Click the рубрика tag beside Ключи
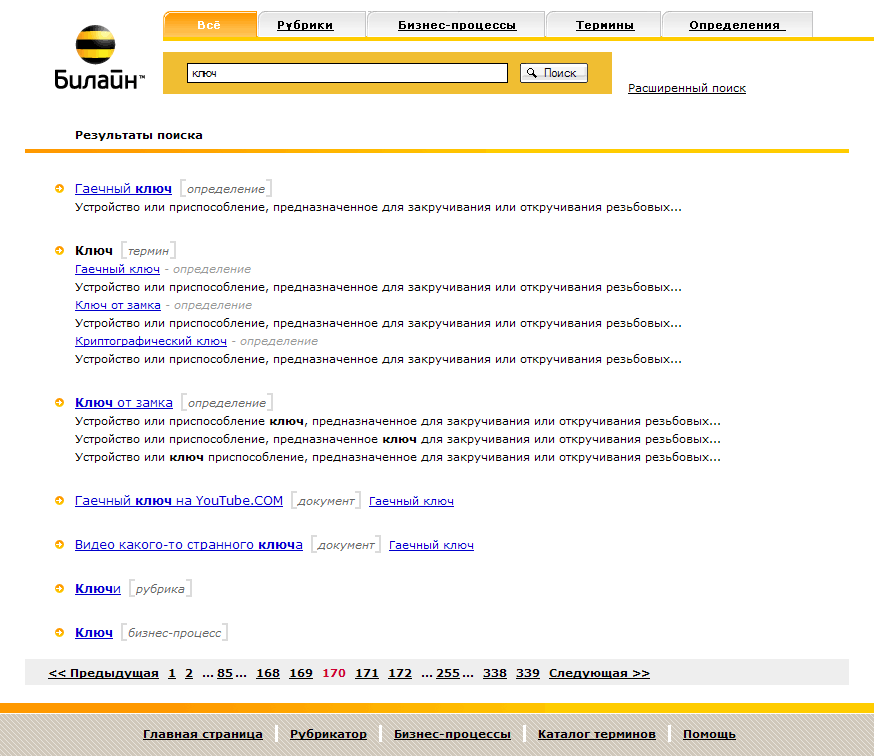Viewport: 874px width, 756px height. coord(160,589)
